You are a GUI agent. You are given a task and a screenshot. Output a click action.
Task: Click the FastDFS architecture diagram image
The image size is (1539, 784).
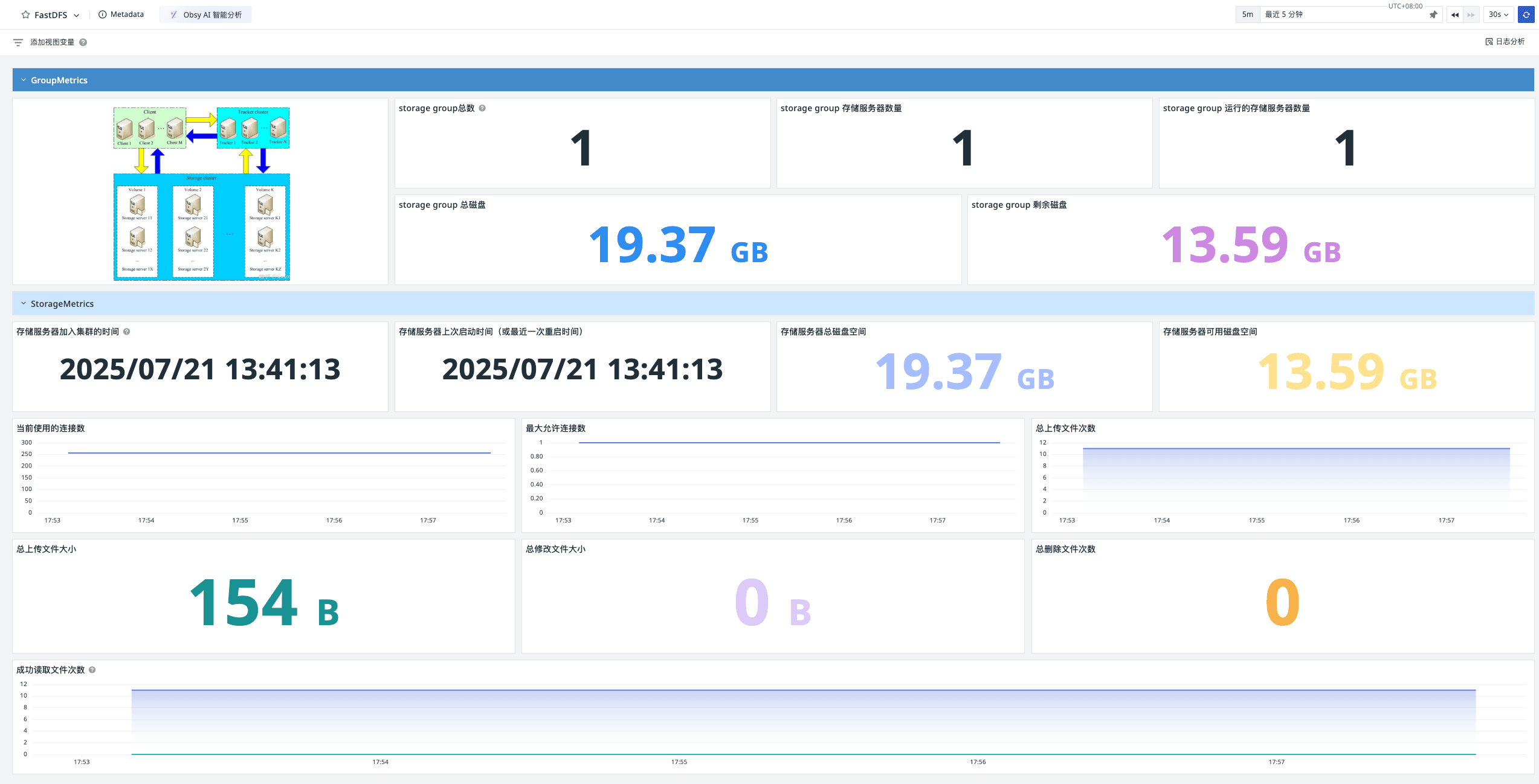tap(202, 193)
